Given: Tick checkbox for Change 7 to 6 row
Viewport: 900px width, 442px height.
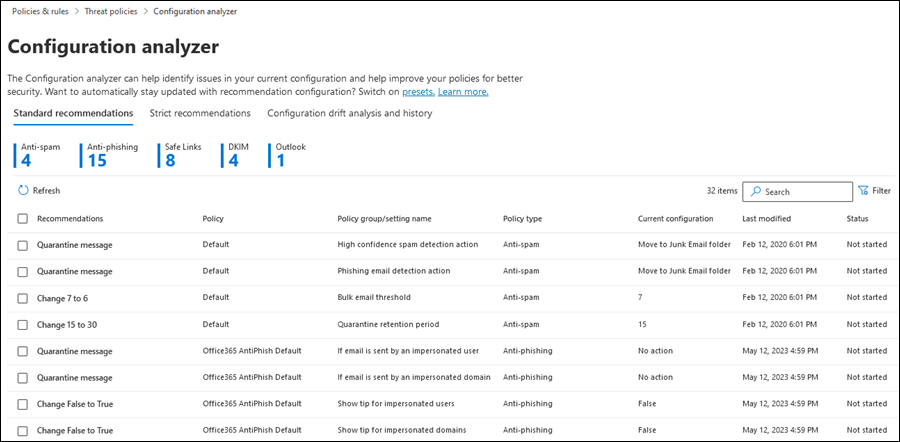Looking at the screenshot, I should (23, 297).
